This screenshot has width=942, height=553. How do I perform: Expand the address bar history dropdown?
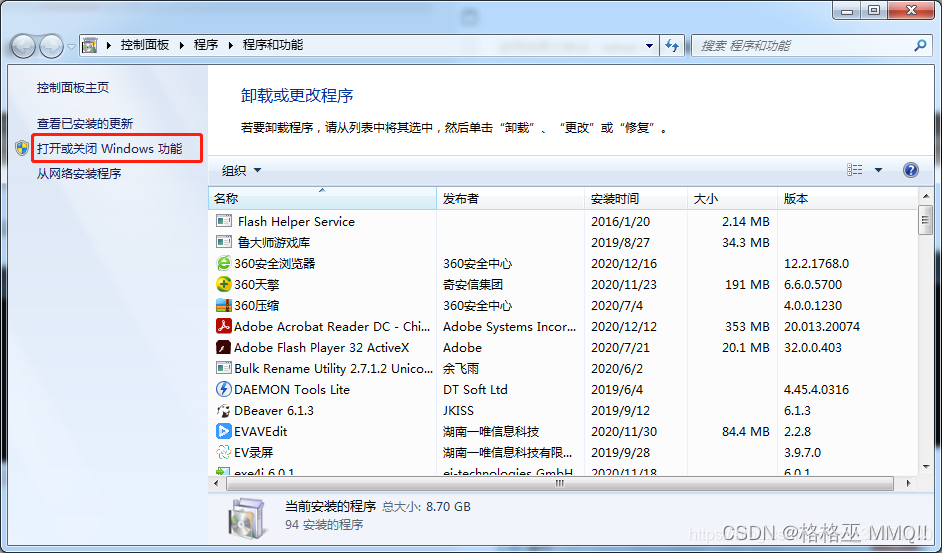(649, 46)
